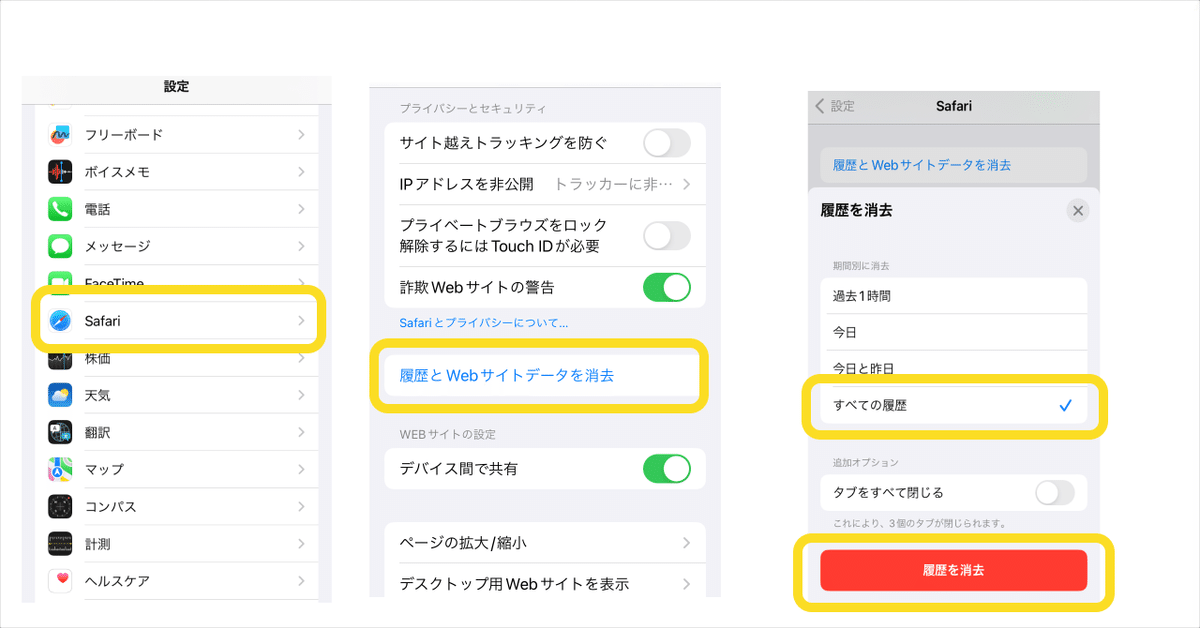This screenshot has height=628, width=1200.
Task: Open Safariとプライバシーについて link
Action: [x=483, y=323]
